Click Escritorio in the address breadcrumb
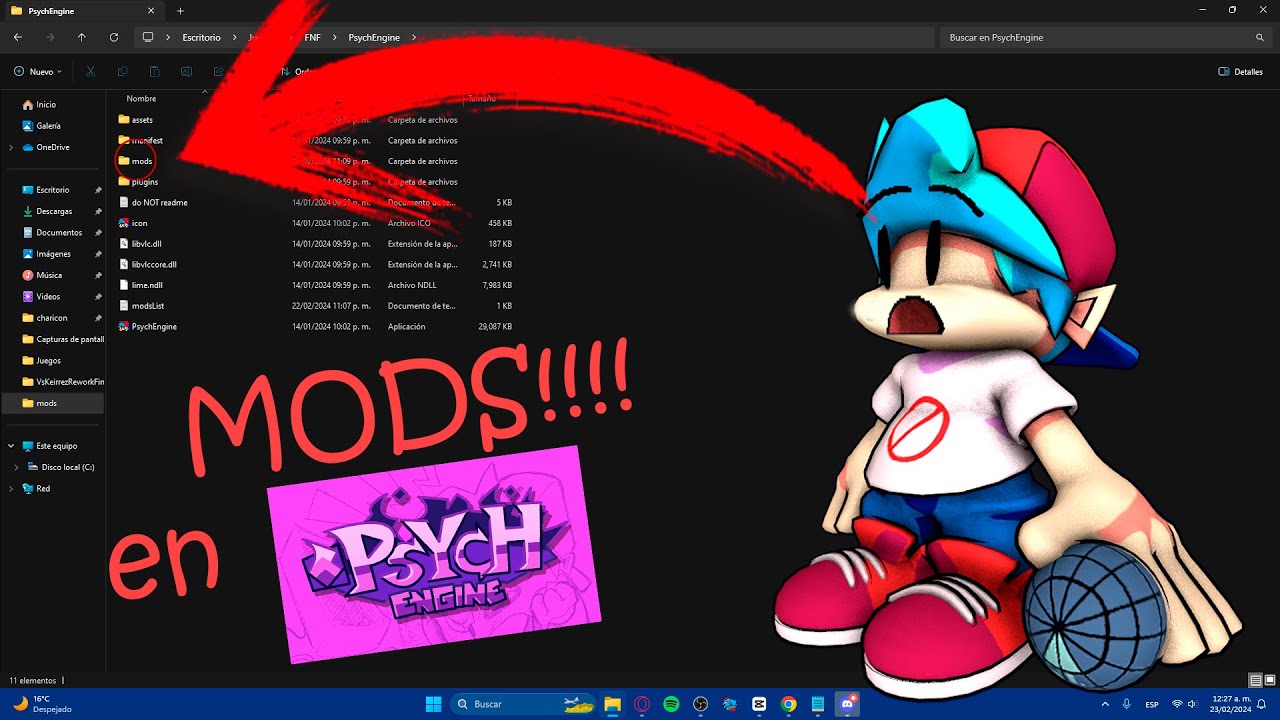This screenshot has height=720, width=1280. point(201,37)
